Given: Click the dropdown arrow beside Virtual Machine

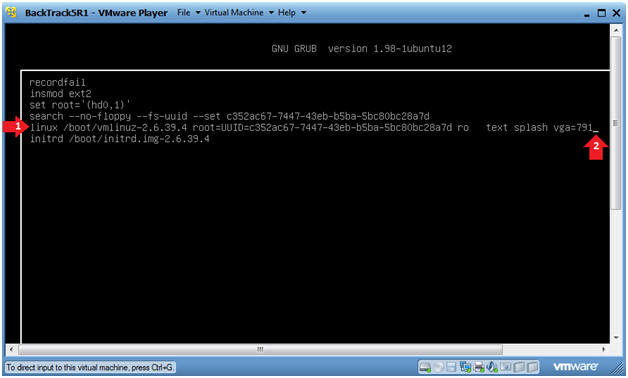Looking at the screenshot, I should tap(271, 13).
